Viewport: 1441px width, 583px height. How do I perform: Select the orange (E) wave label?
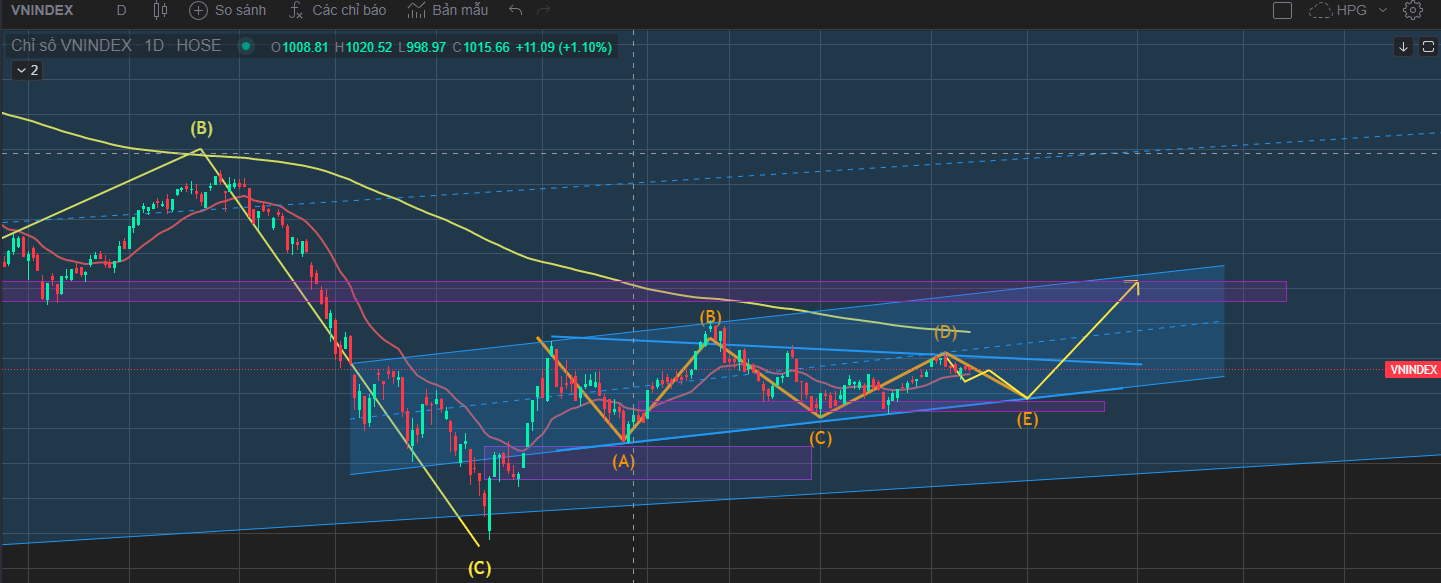(x=1027, y=420)
